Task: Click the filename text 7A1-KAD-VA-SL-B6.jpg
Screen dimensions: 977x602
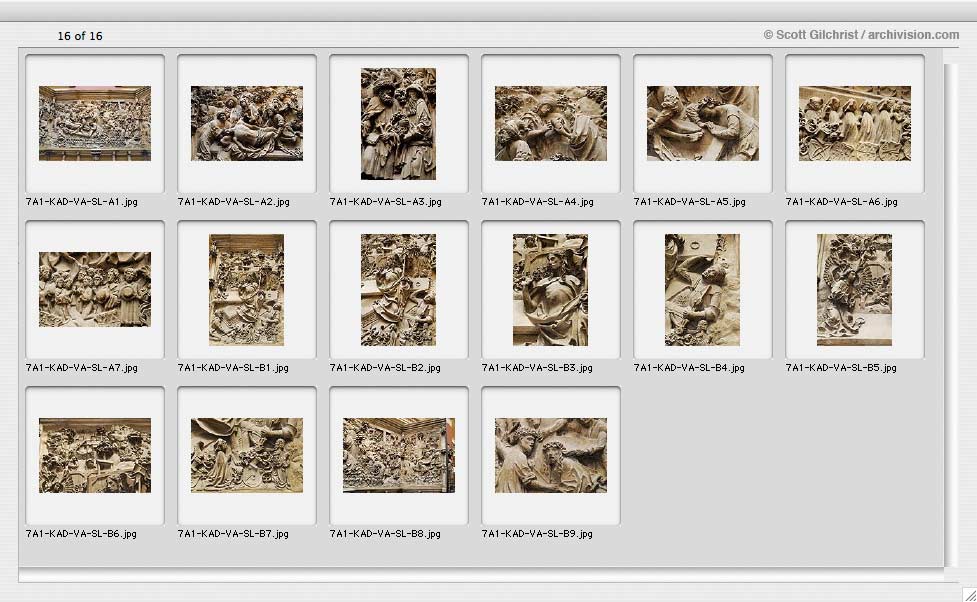Action: pyautogui.click(x=81, y=534)
